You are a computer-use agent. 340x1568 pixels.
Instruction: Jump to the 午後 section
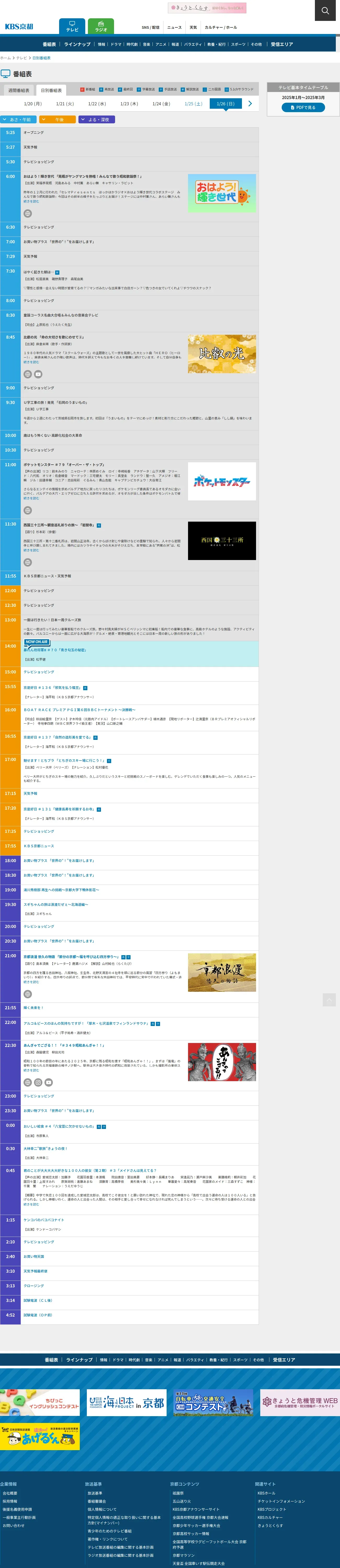57,119
